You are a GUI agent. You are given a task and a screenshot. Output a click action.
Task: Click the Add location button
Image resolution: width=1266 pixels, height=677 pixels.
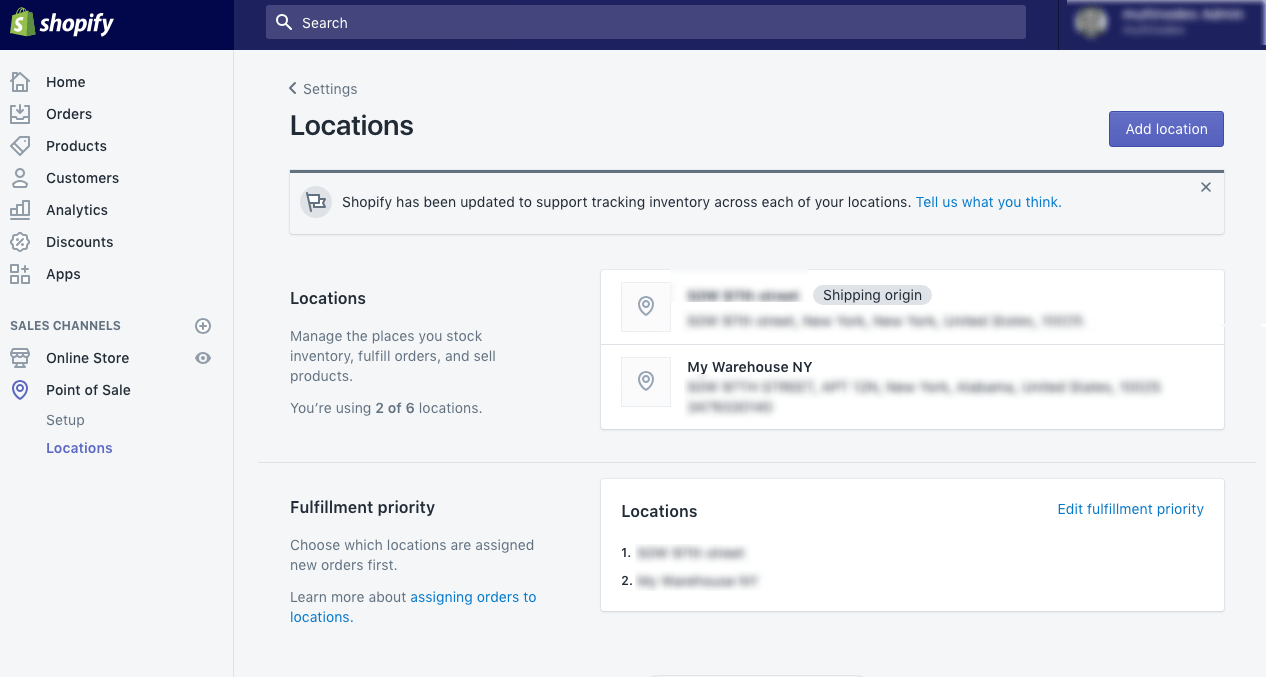point(1166,128)
